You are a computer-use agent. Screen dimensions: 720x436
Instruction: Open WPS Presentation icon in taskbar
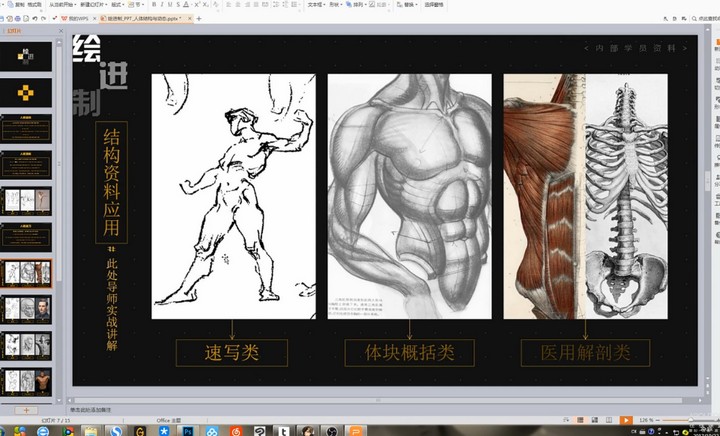click(x=356, y=431)
